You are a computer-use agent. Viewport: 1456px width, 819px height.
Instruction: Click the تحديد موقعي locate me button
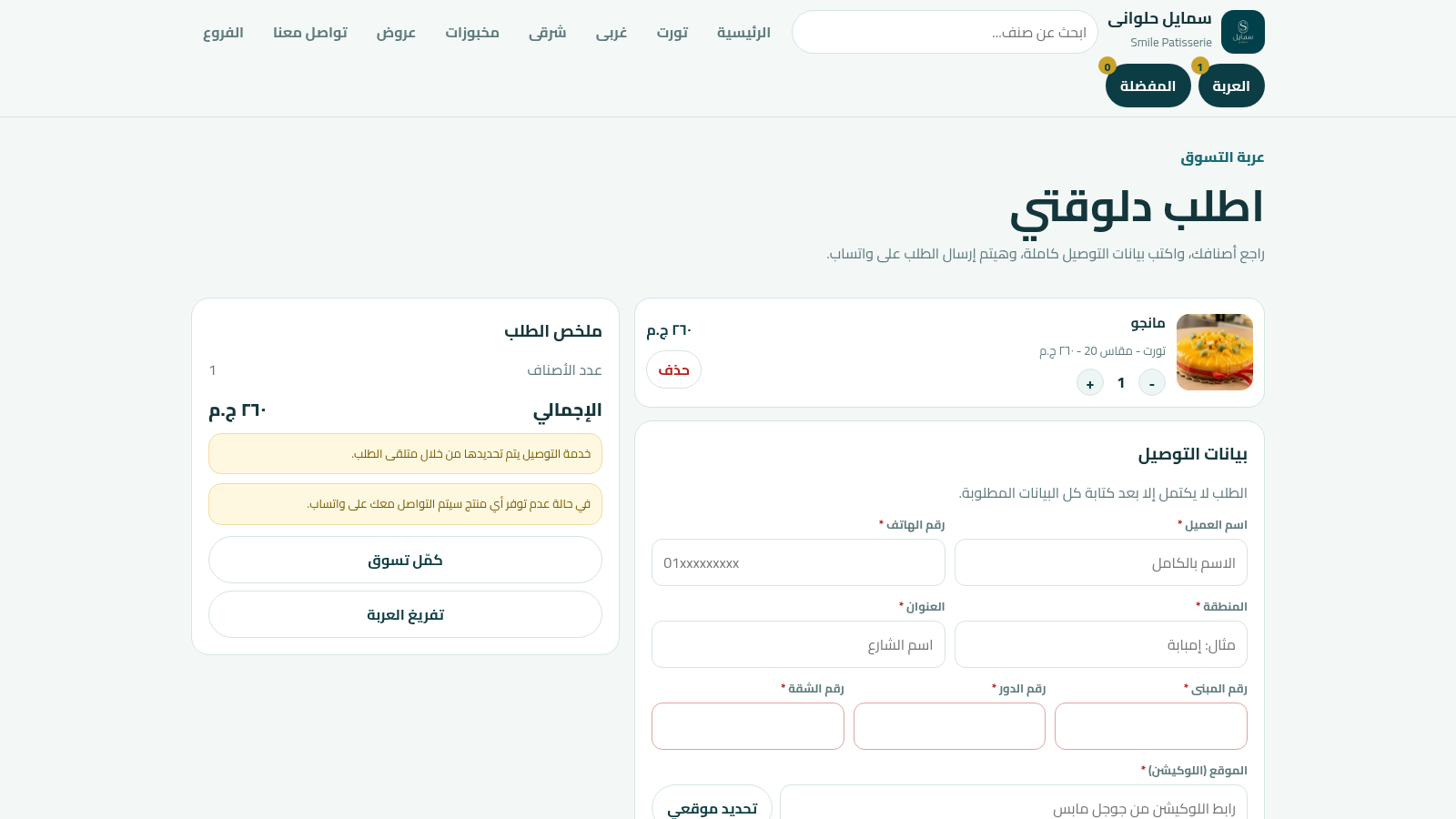[x=713, y=804]
